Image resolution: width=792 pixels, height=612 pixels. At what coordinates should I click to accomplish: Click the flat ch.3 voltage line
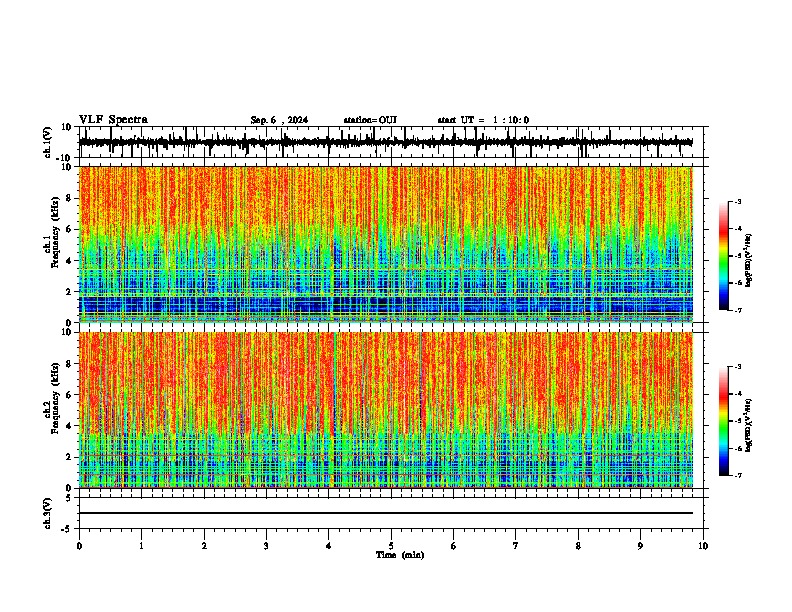(385, 513)
